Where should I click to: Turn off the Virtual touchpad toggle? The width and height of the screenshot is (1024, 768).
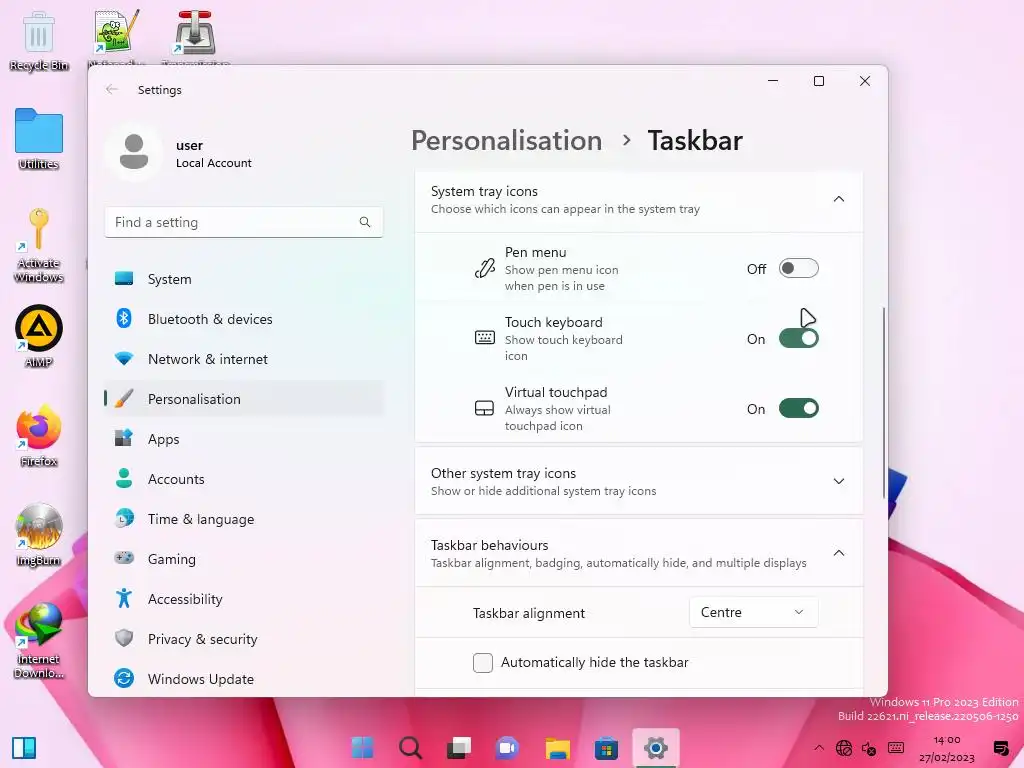coord(798,408)
